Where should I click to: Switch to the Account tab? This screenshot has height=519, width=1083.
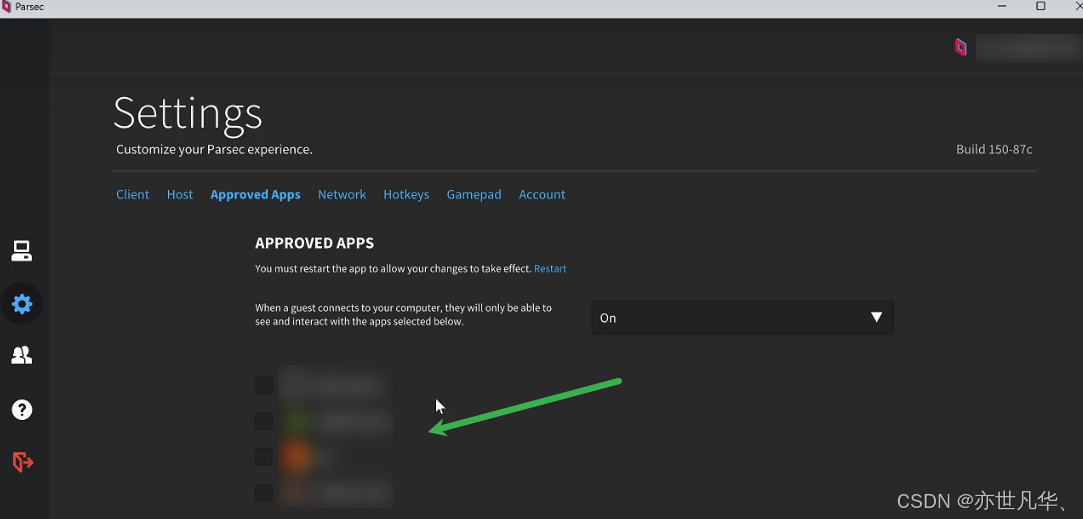[542, 194]
